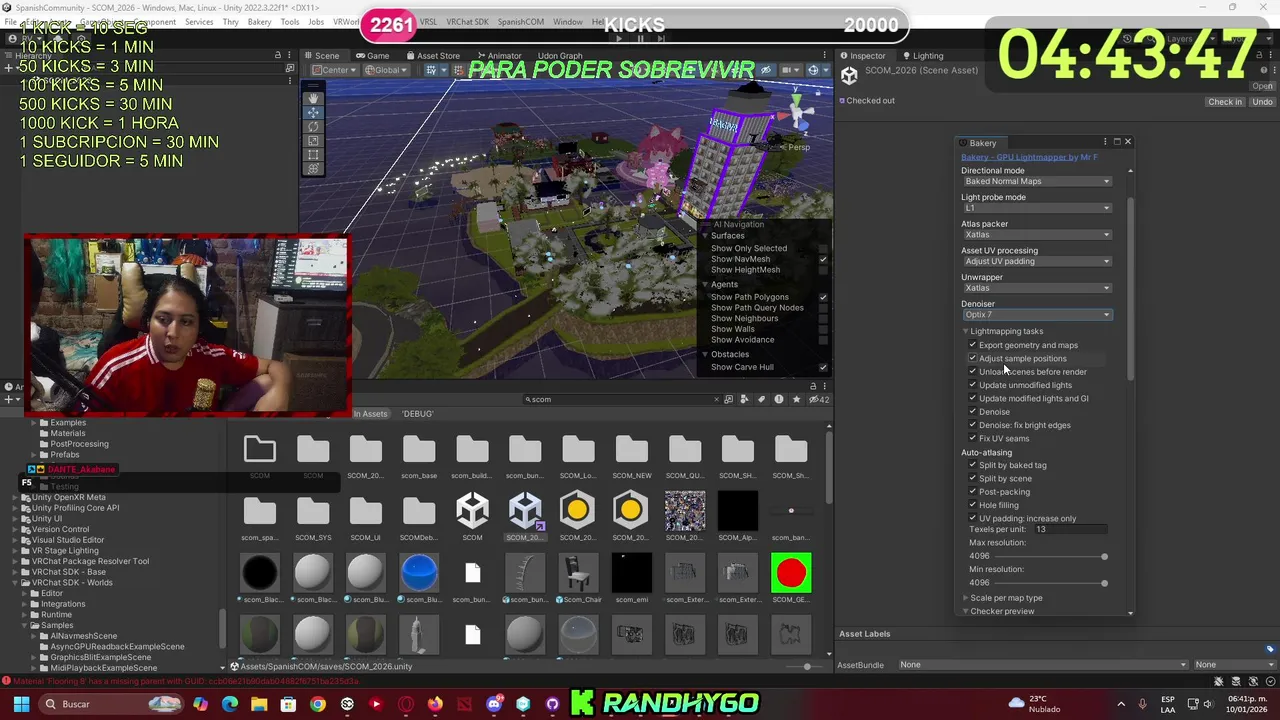Toggle Show Carve Hull checkbox

823,367
